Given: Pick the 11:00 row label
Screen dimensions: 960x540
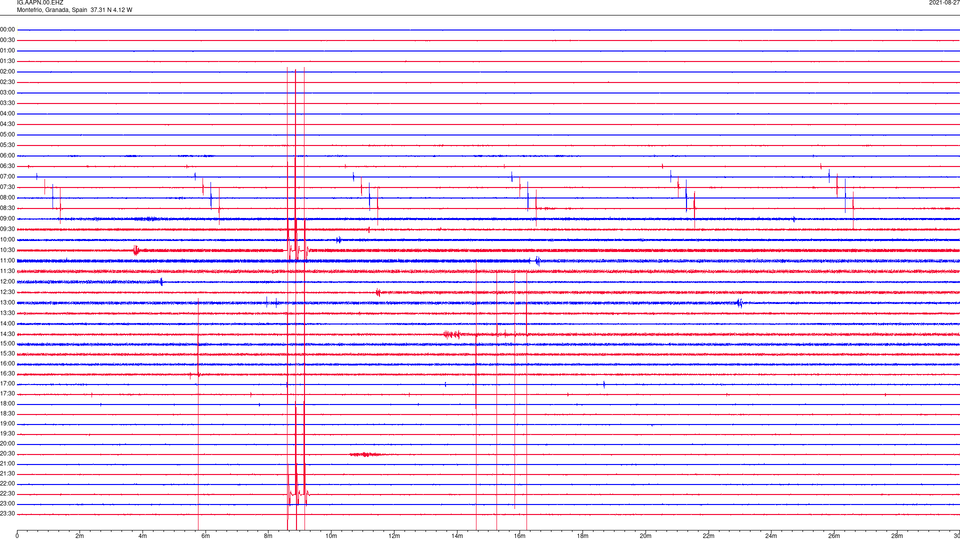Looking at the screenshot, I should point(8,261).
